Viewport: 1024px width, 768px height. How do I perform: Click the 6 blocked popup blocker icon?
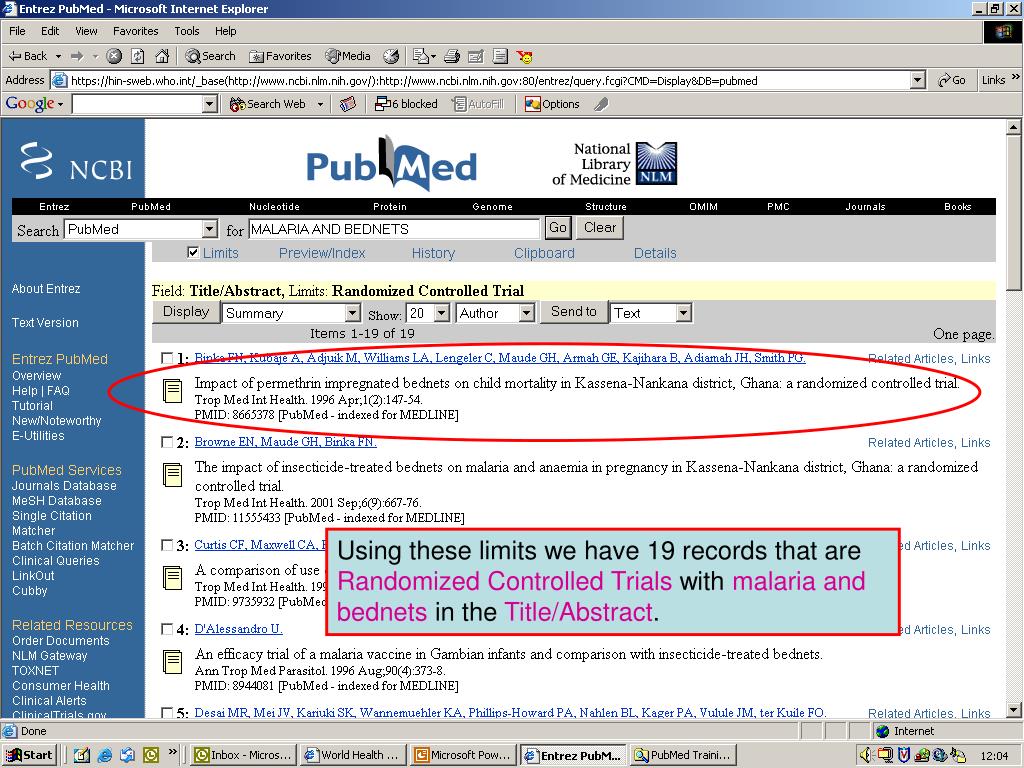[x=406, y=104]
